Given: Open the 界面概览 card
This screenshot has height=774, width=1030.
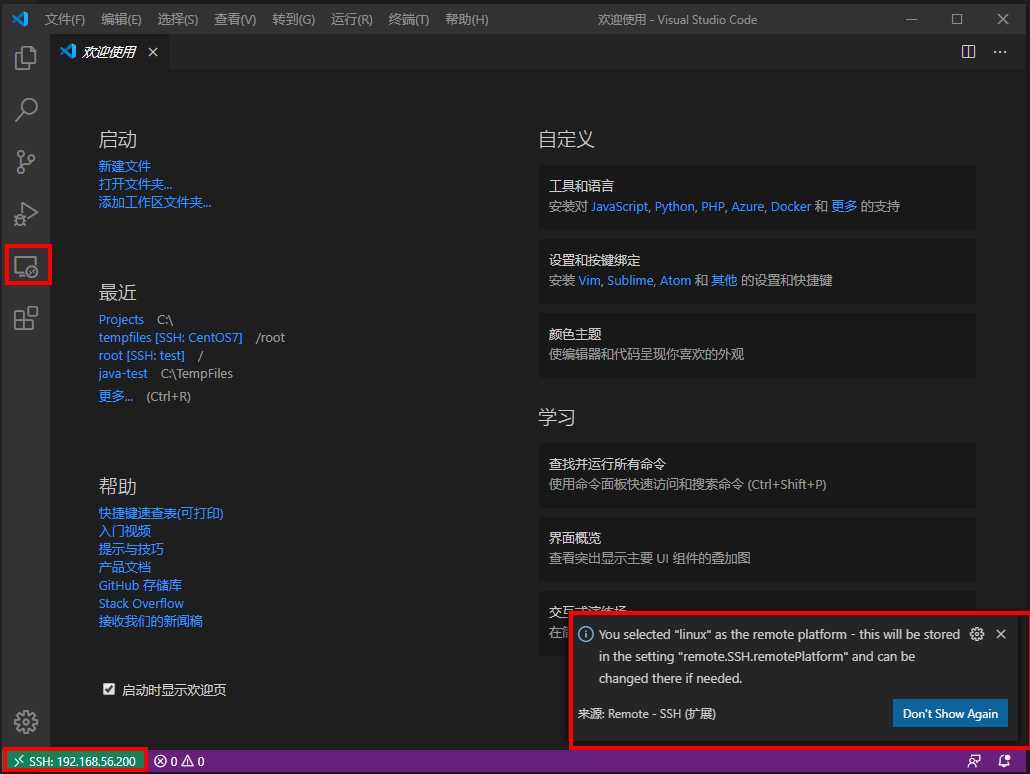Looking at the screenshot, I should coord(757,549).
